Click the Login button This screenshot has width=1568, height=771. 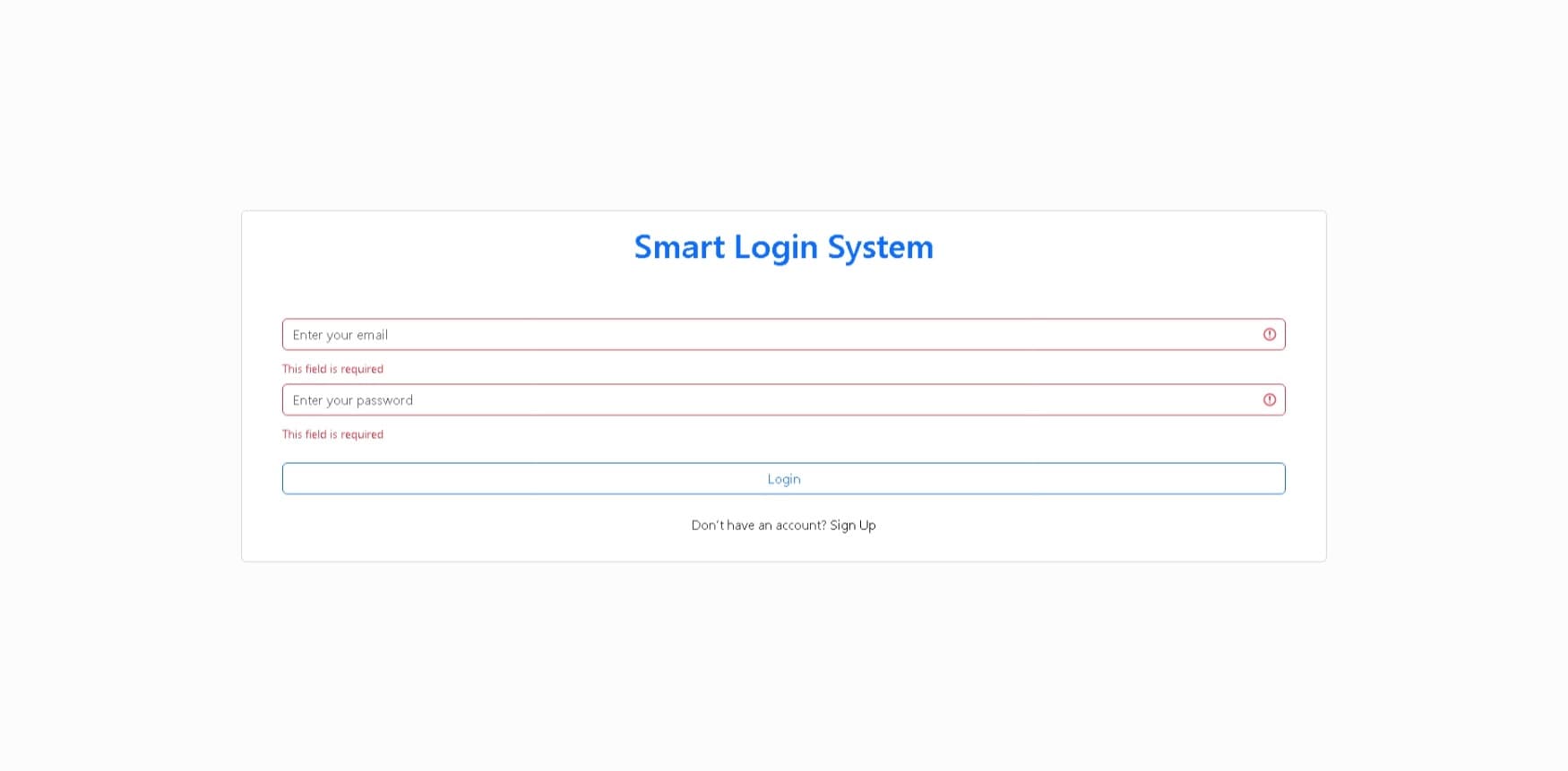(x=783, y=478)
